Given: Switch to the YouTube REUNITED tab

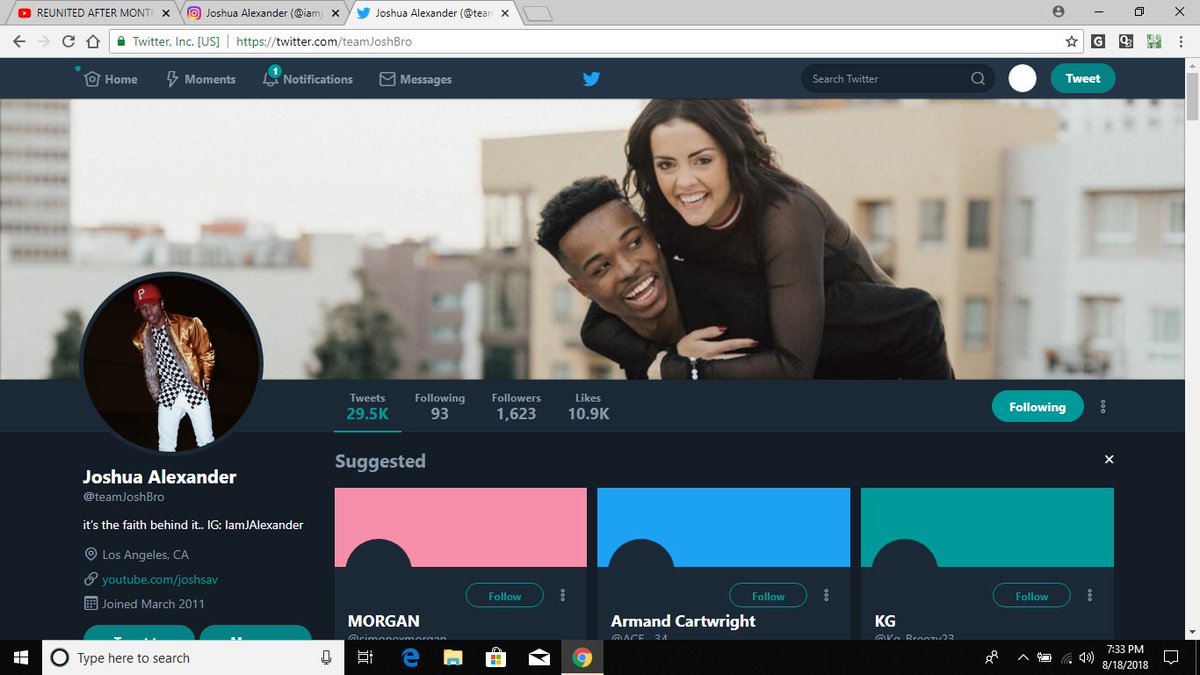Looking at the screenshot, I should tap(92, 14).
